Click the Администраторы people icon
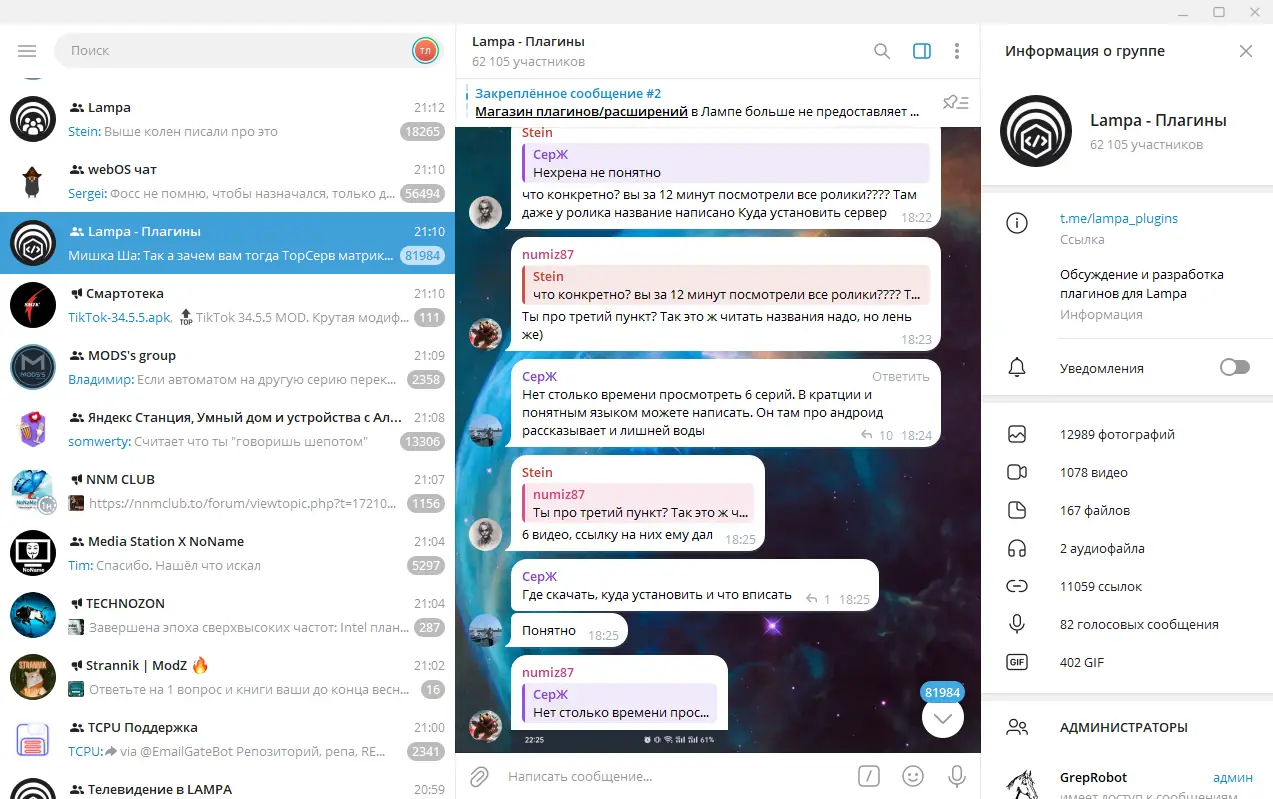1273x799 pixels. pos(1017,727)
